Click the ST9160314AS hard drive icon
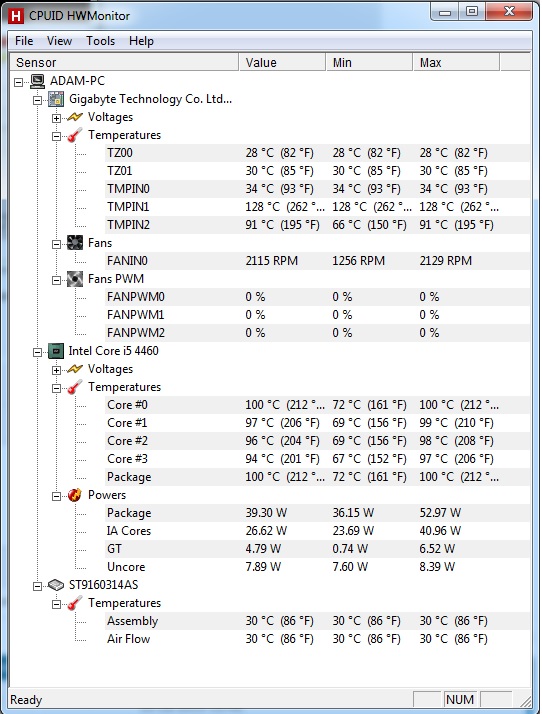 click(56, 585)
